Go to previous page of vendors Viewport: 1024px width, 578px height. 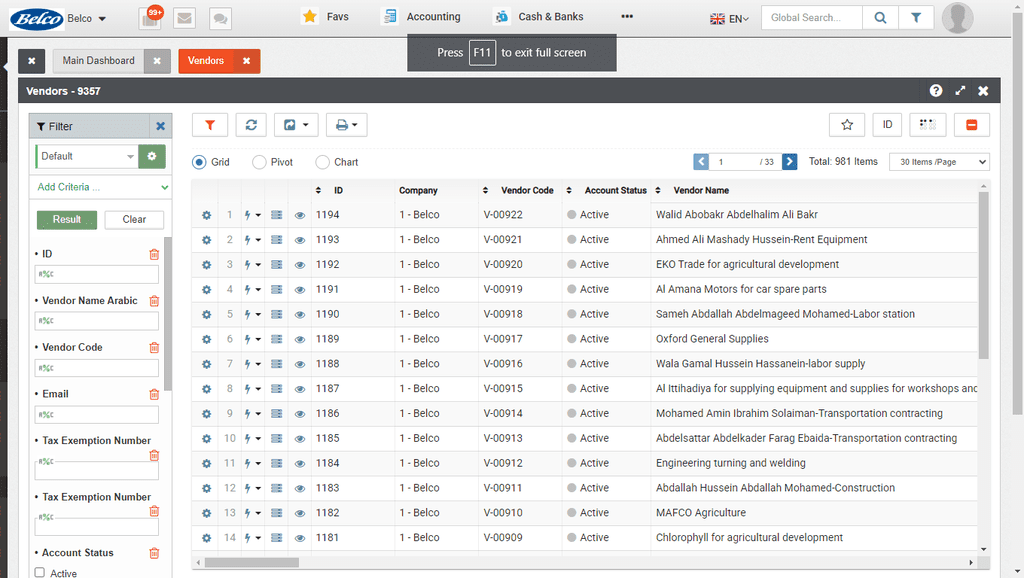click(701, 161)
